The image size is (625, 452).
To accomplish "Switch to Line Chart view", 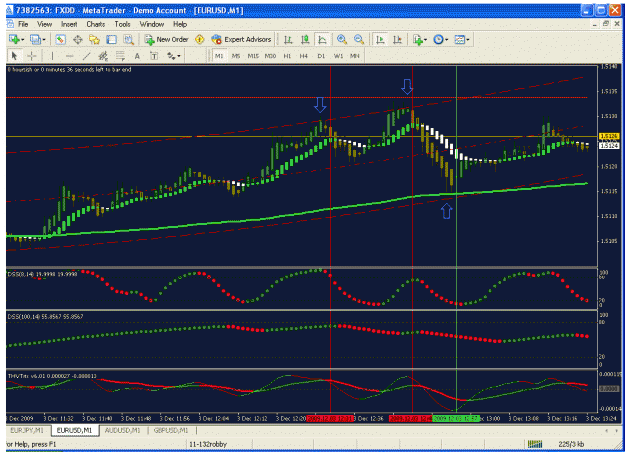I will pyautogui.click(x=322, y=39).
